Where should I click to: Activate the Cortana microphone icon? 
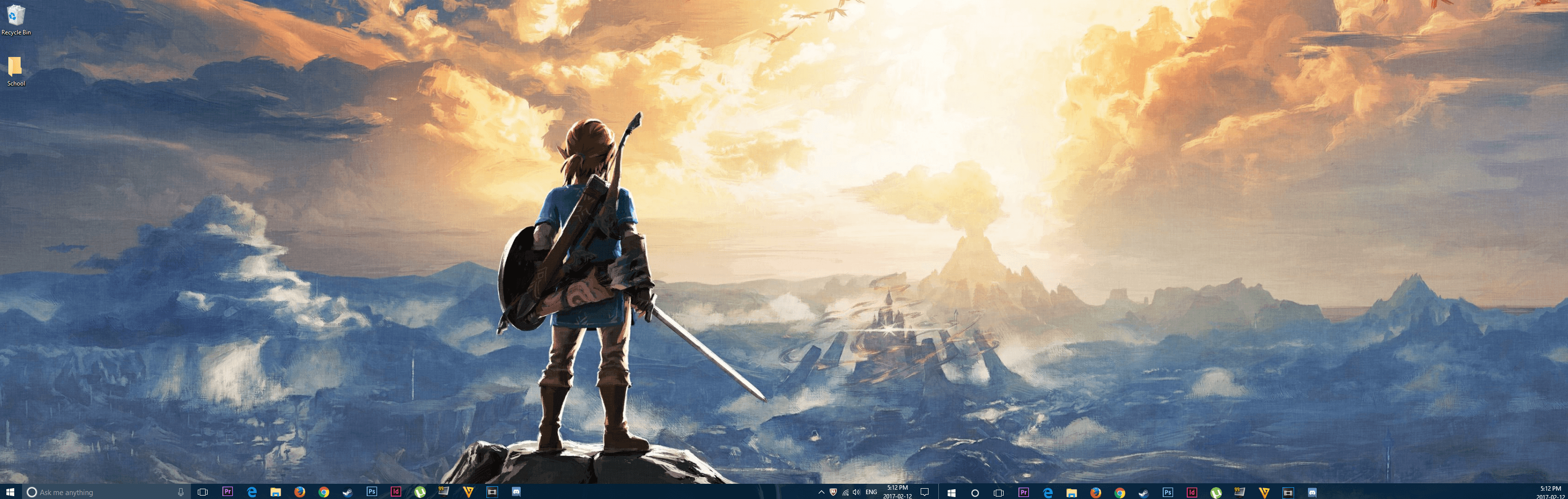(181, 492)
